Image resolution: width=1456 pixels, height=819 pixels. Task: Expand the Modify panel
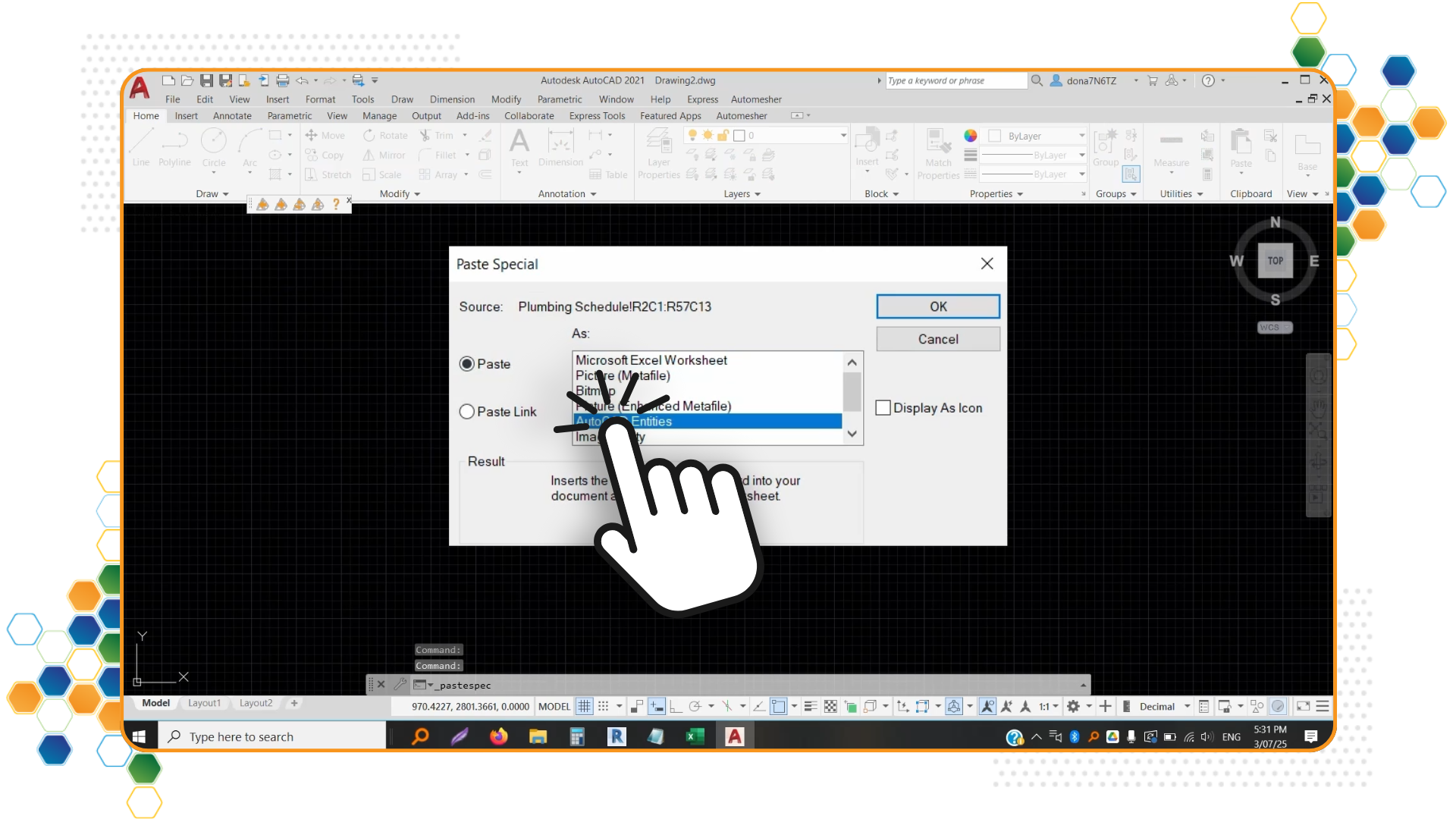pyautogui.click(x=400, y=194)
